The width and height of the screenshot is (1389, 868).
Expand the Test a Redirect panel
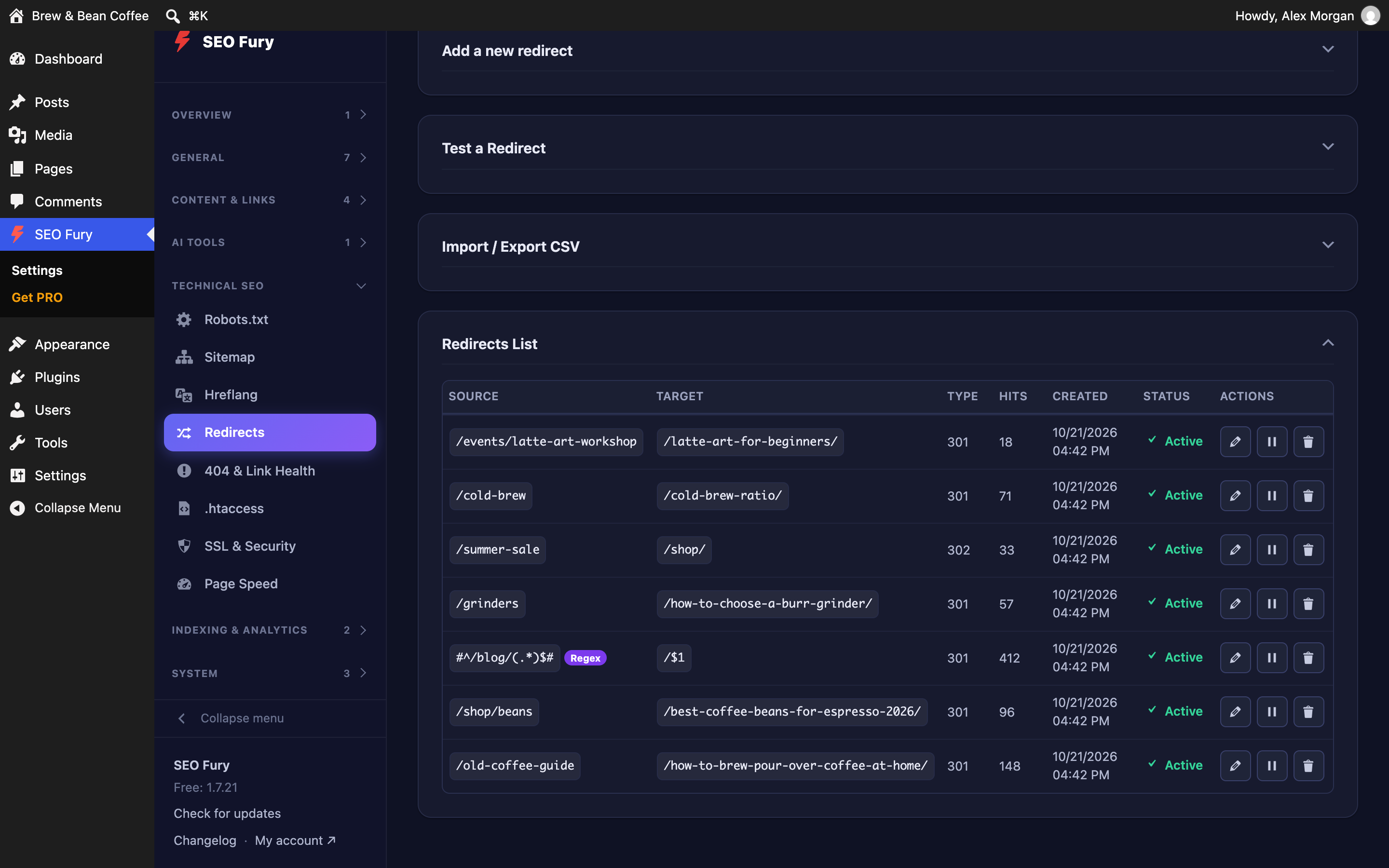click(x=1328, y=148)
